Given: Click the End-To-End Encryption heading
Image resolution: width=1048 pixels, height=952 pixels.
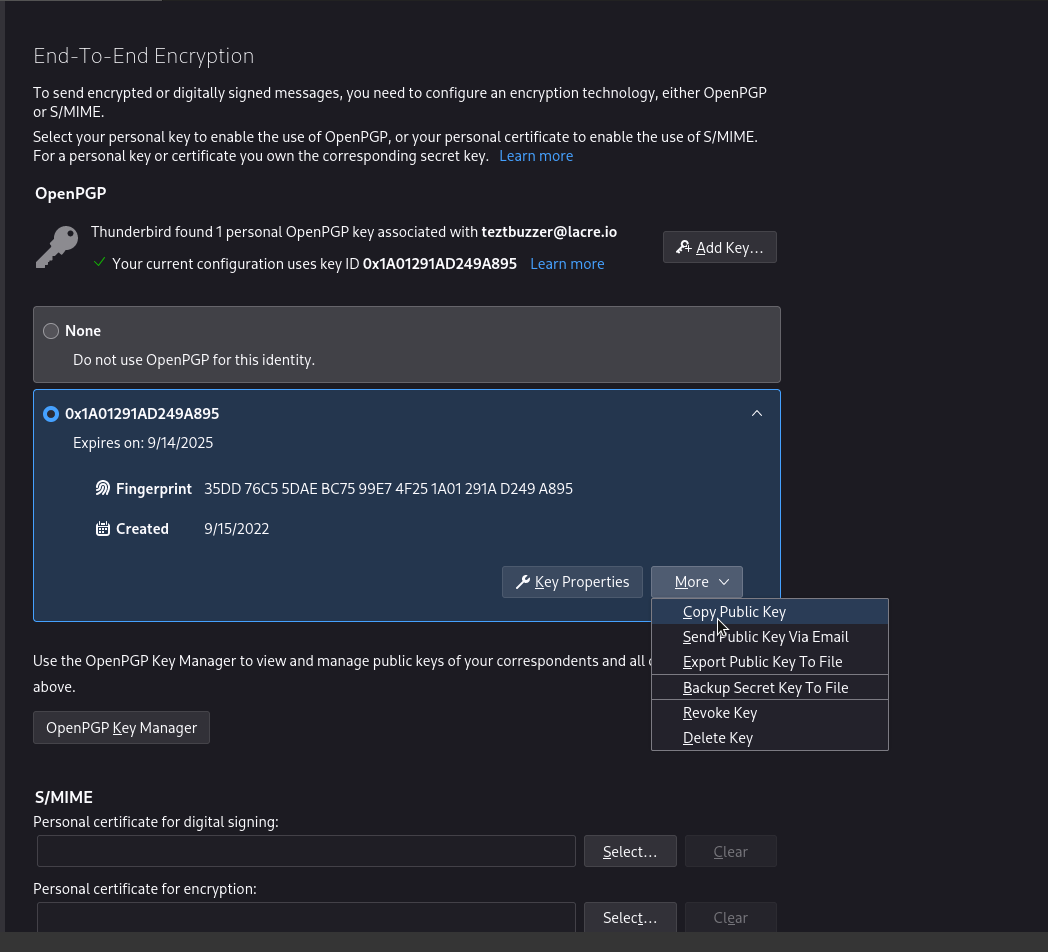Looking at the screenshot, I should [x=144, y=55].
